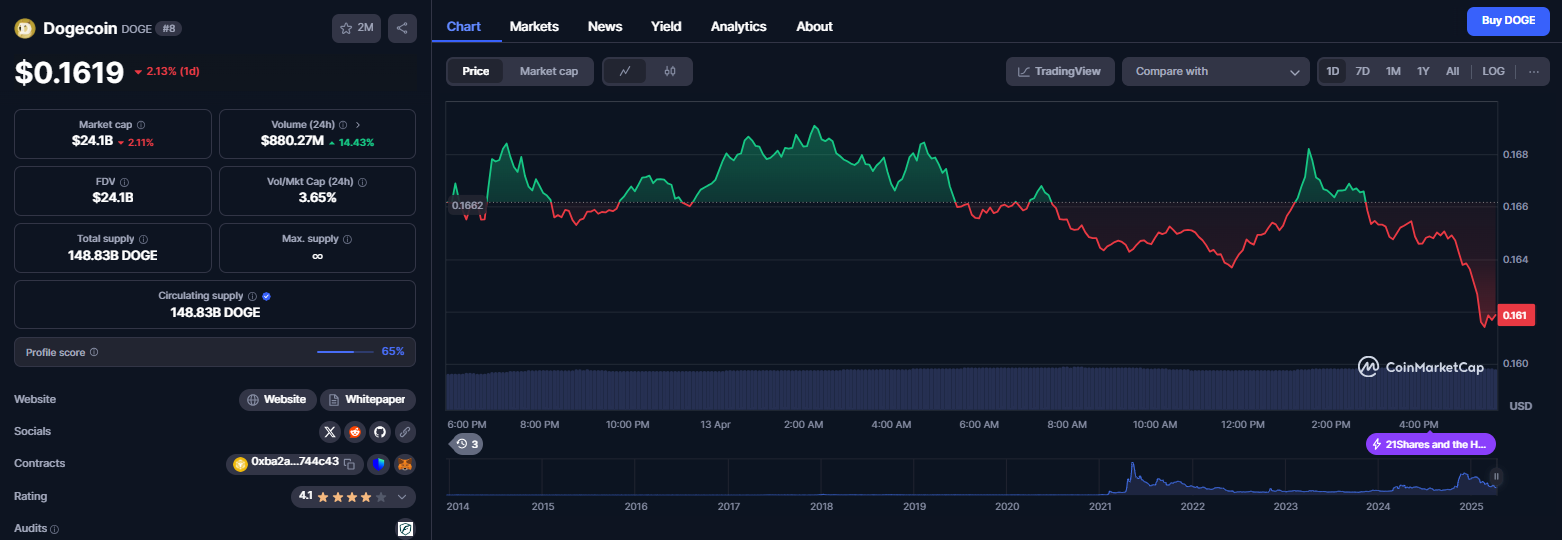This screenshot has height=540, width=1562.
Task: Add Dogecoin to watchlist via star button
Action: [356, 28]
